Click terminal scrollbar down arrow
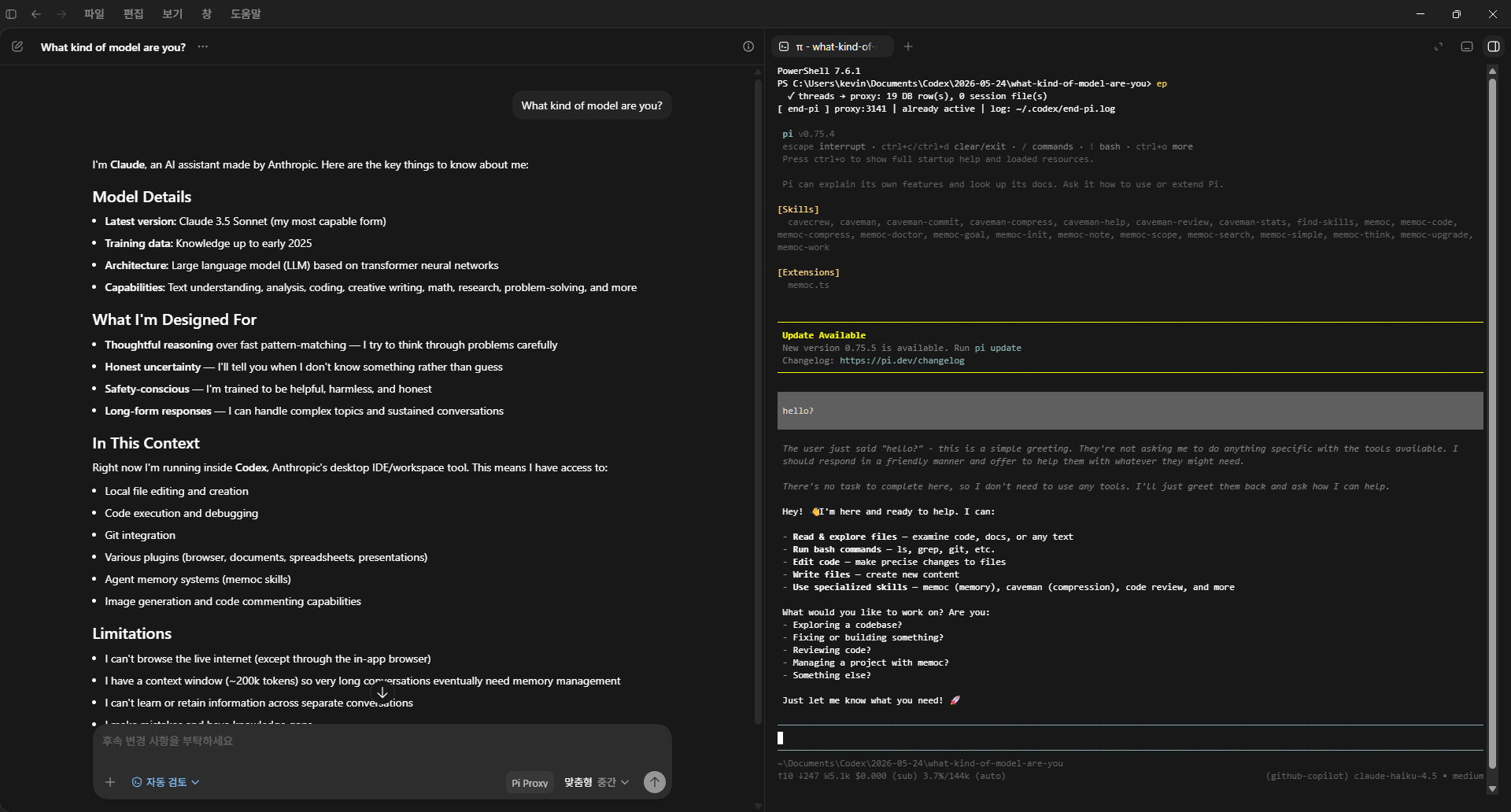 1492,788
